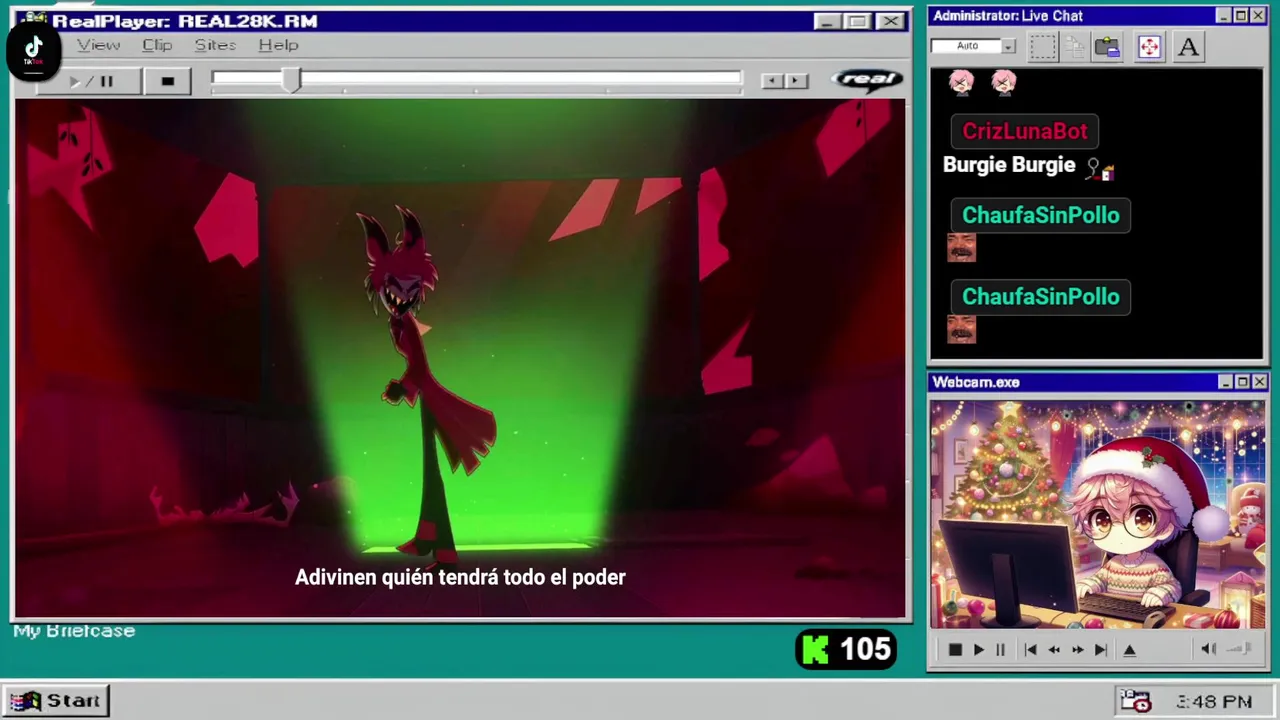Click the video playback area in RealPlayer

(x=460, y=358)
